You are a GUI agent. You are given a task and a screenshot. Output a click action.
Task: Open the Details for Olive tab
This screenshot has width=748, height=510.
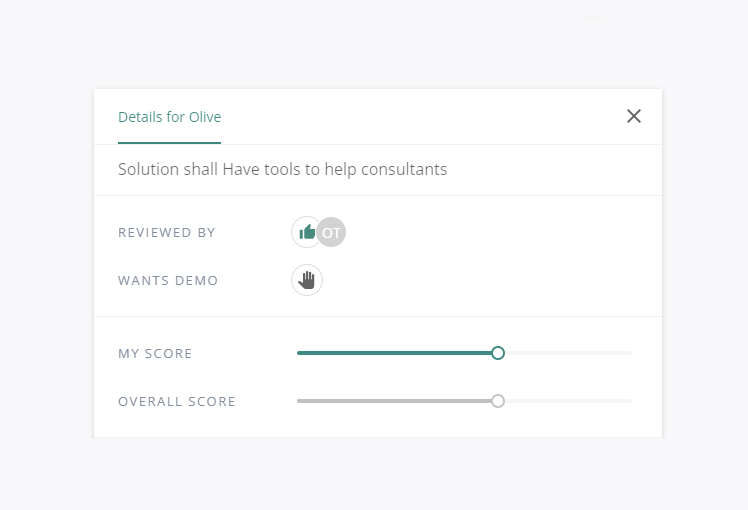point(169,117)
